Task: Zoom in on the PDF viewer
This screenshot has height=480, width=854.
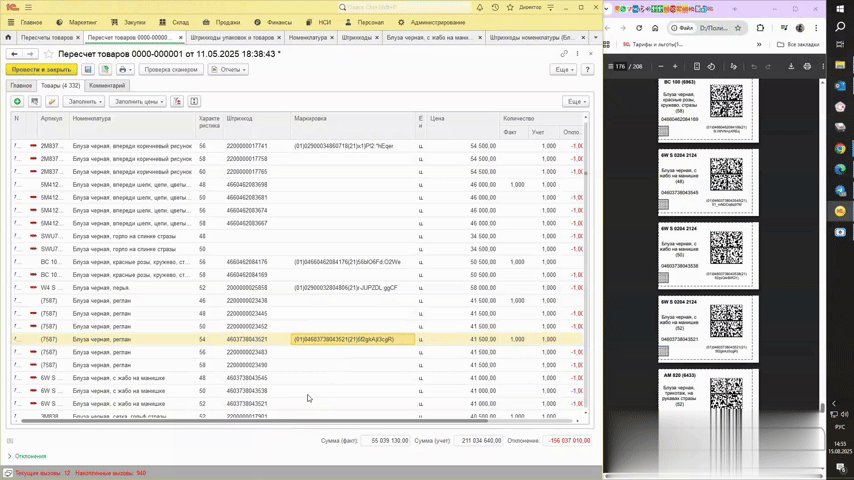Action: (675, 66)
